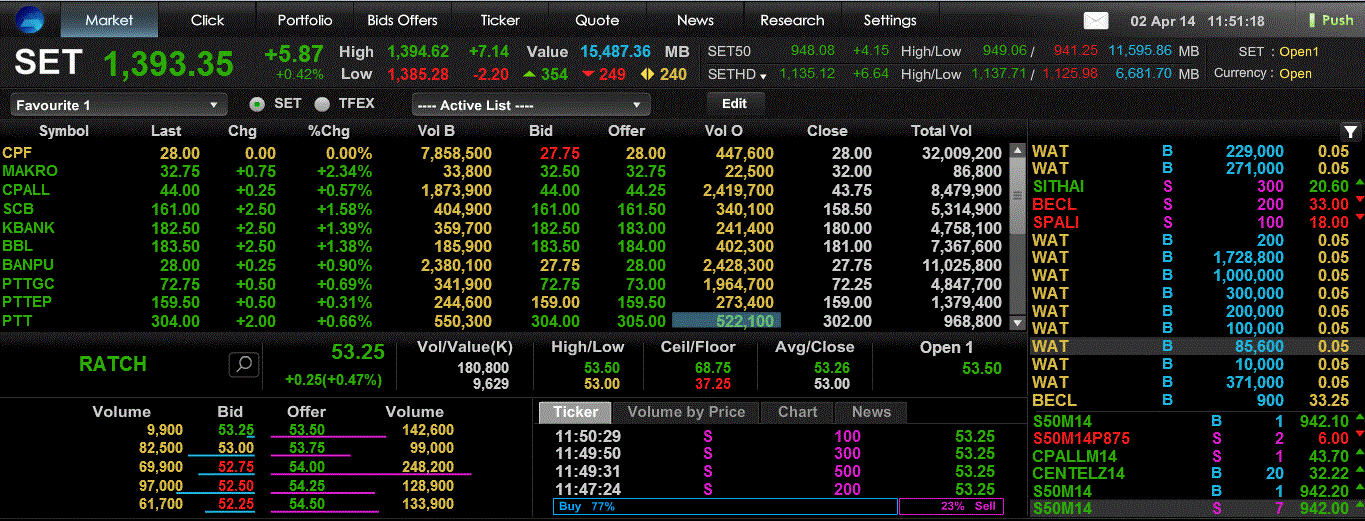Click the Buy 77% progress bar
The width and height of the screenshot is (1365, 521).
tap(725, 507)
